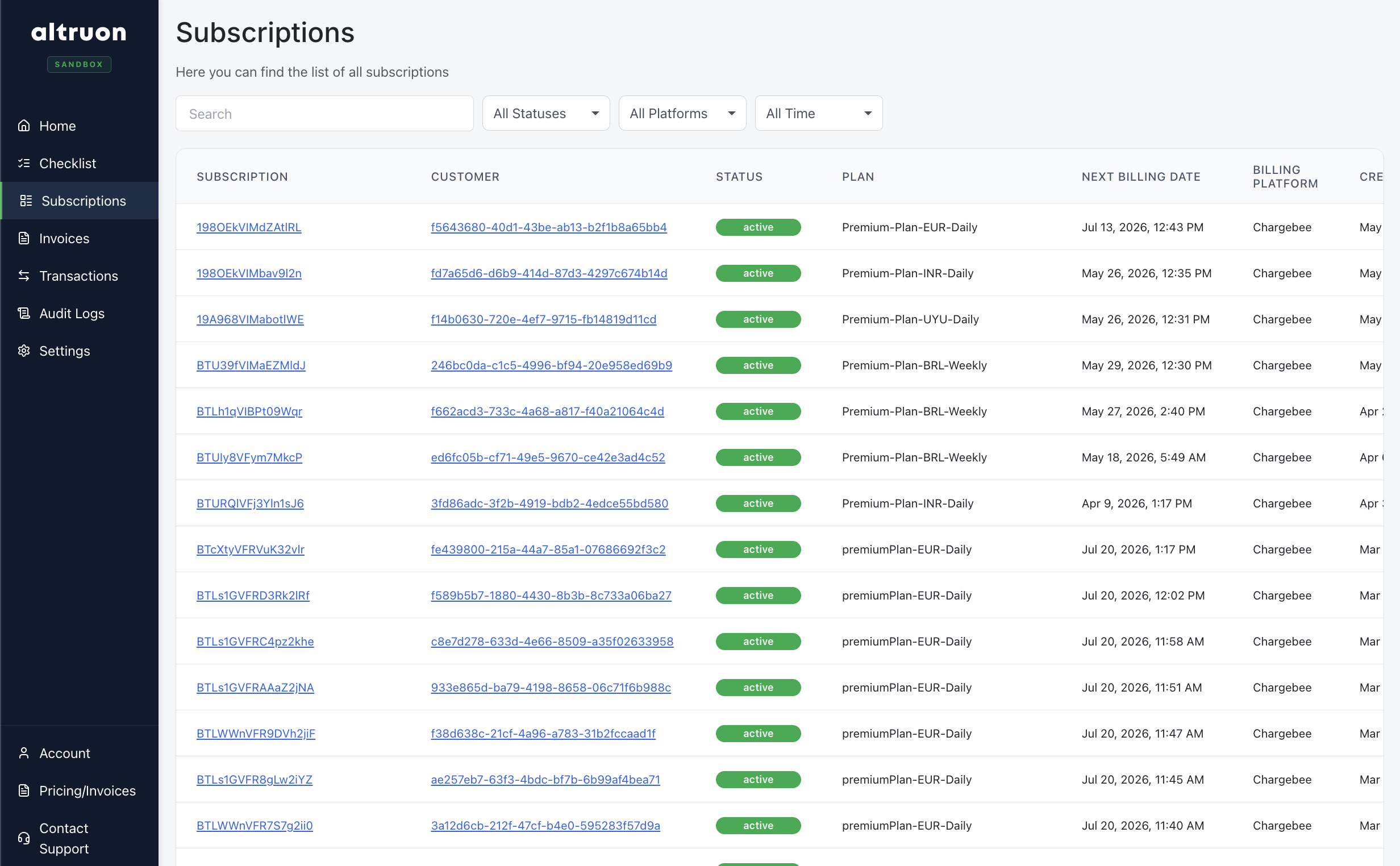Click the active badge for Premium-Plan-UYU-Daily

758,319
